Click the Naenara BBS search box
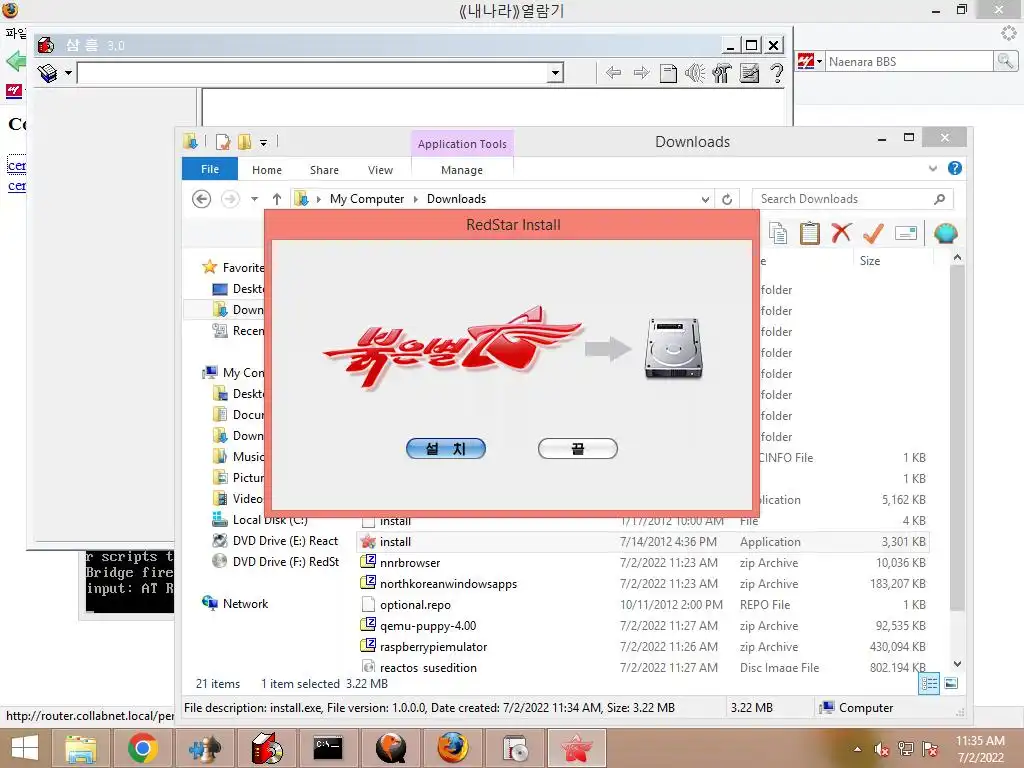 coord(909,61)
